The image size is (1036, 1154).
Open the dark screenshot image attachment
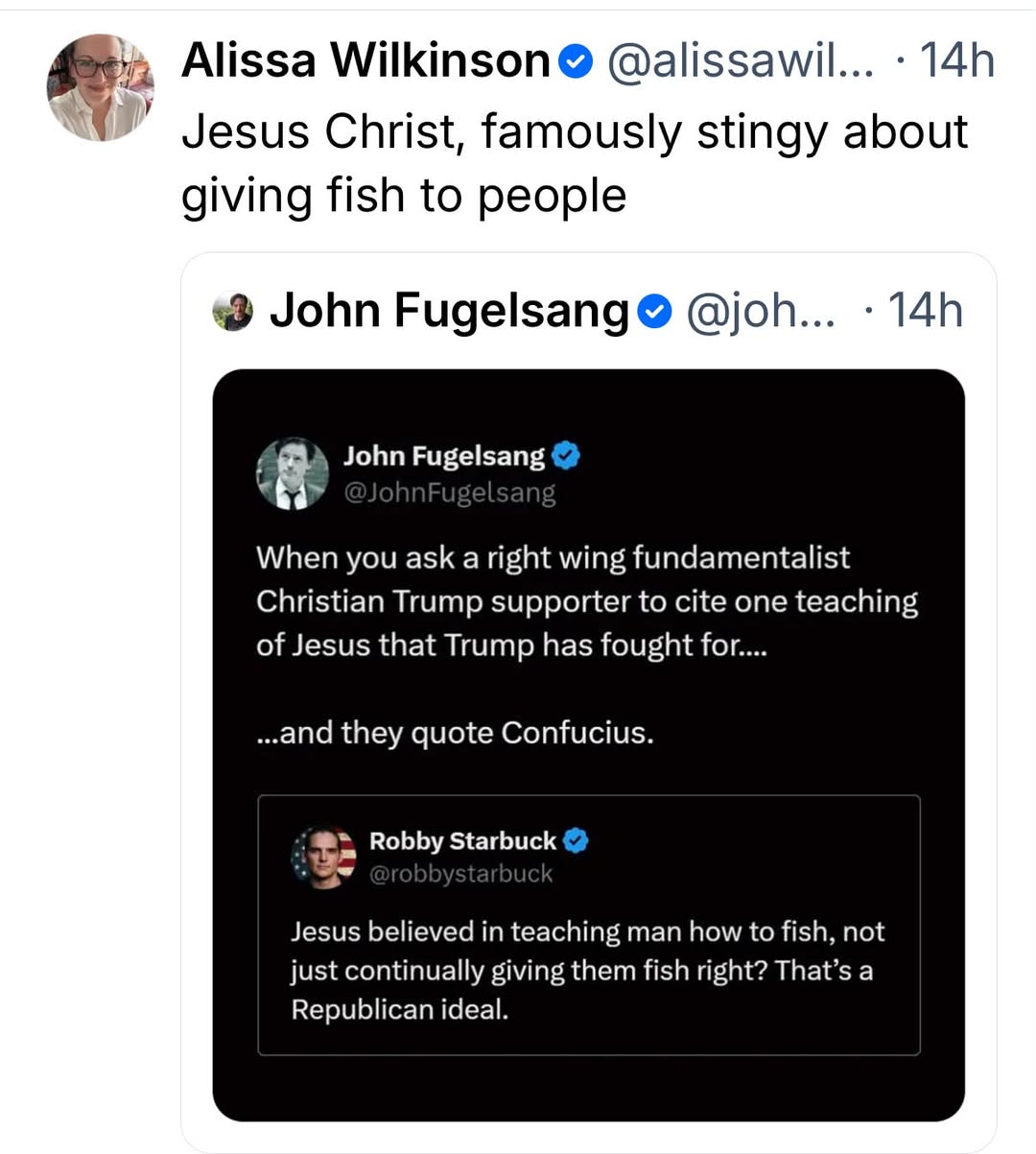click(x=588, y=745)
